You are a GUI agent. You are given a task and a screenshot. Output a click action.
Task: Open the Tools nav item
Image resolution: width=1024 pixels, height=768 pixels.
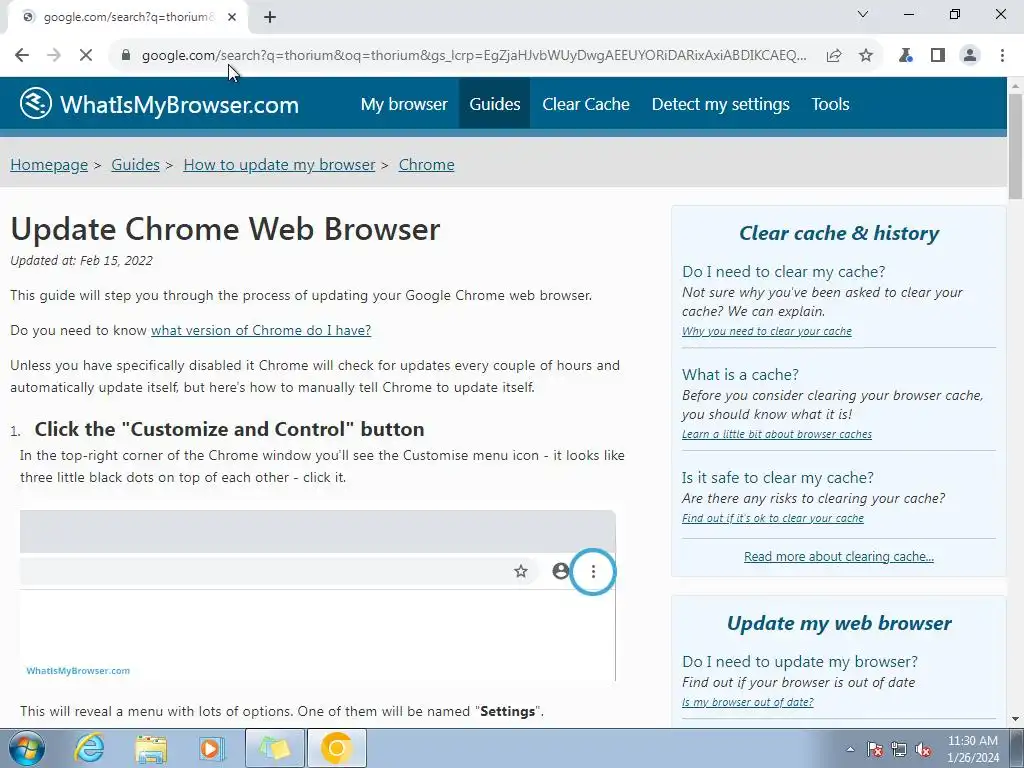(830, 104)
